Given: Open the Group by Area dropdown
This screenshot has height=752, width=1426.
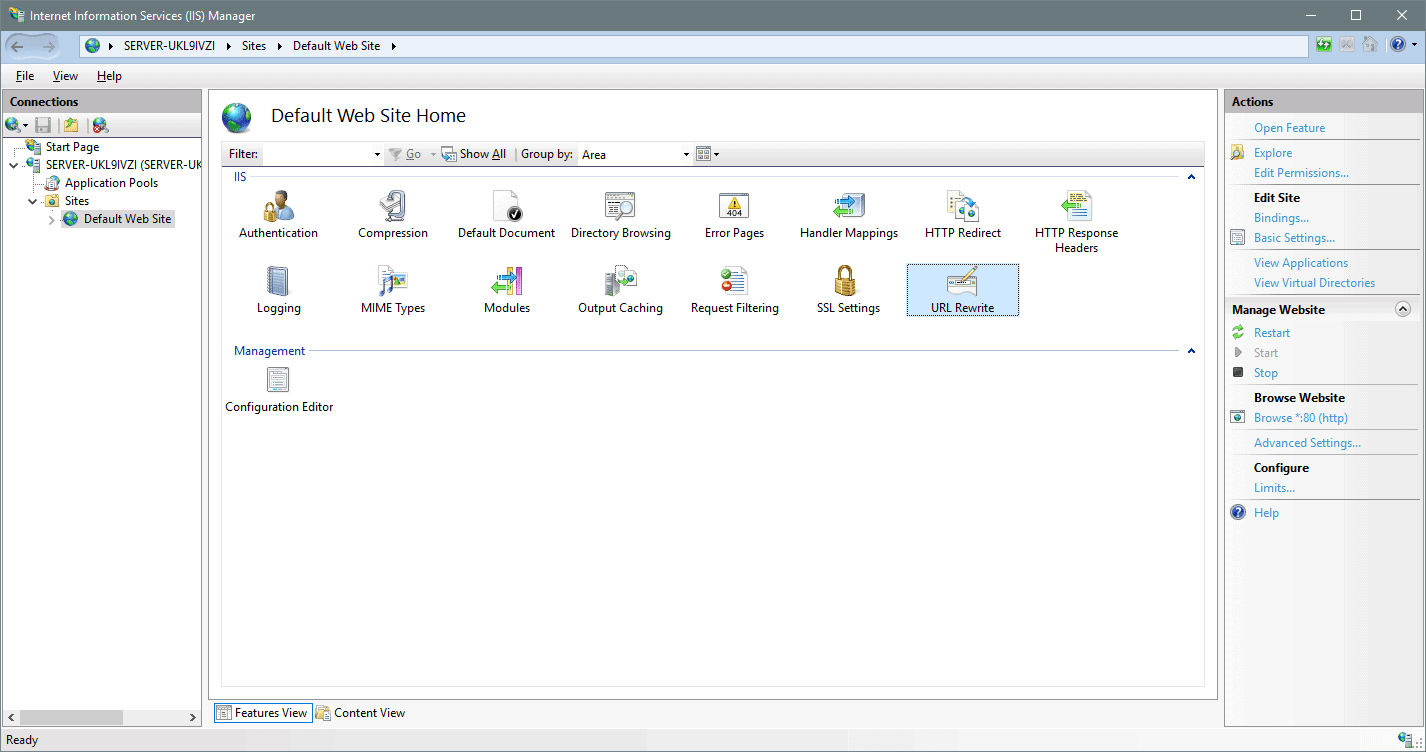Looking at the screenshot, I should click(x=686, y=155).
